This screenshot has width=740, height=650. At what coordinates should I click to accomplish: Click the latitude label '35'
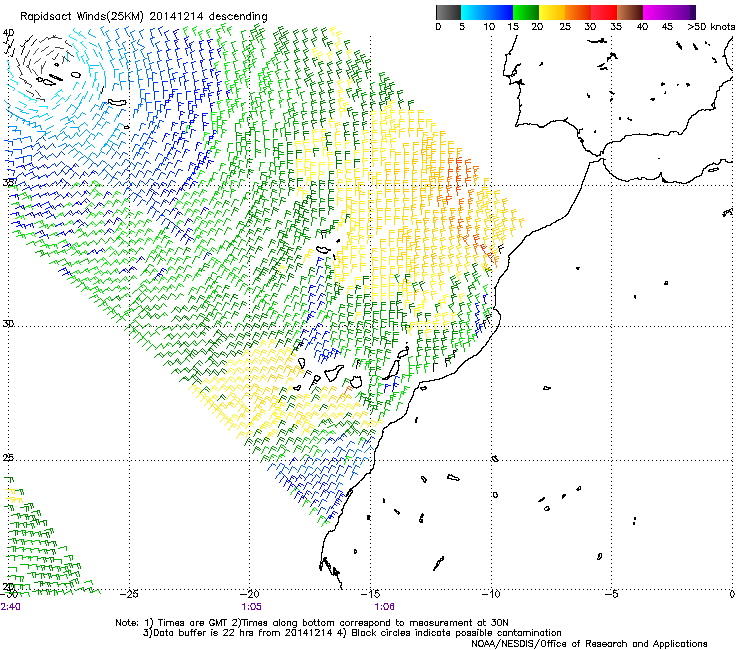pyautogui.click(x=8, y=182)
